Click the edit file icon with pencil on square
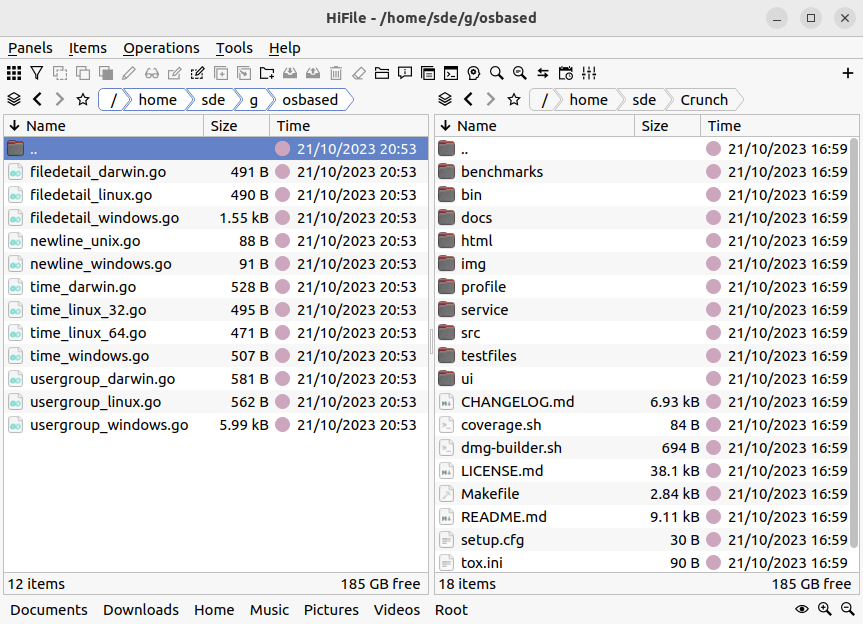This screenshot has width=863, height=624. point(174,73)
